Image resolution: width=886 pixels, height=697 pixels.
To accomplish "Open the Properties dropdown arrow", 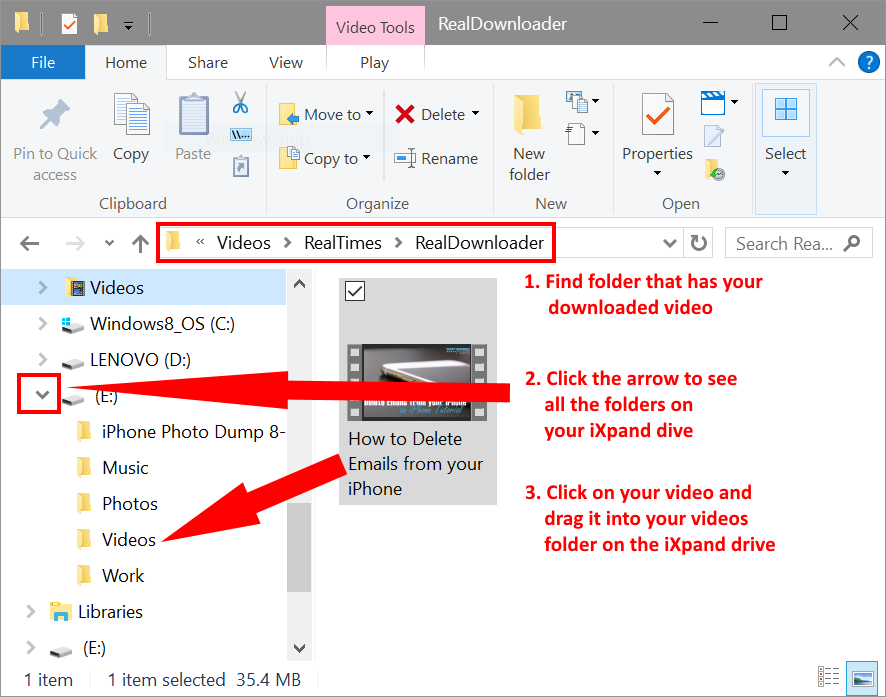I will pos(657,173).
